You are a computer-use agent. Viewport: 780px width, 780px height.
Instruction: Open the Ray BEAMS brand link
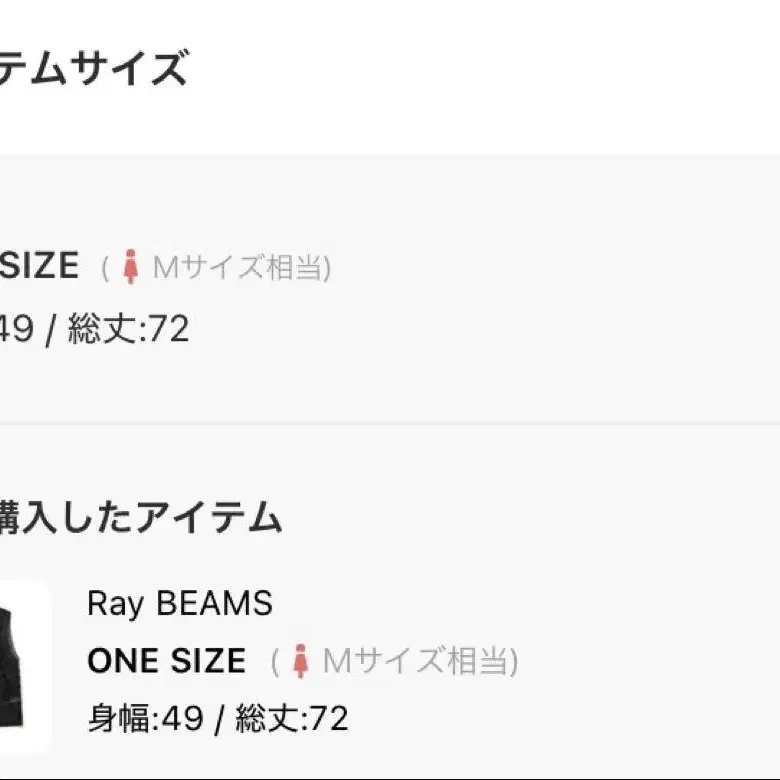click(180, 603)
